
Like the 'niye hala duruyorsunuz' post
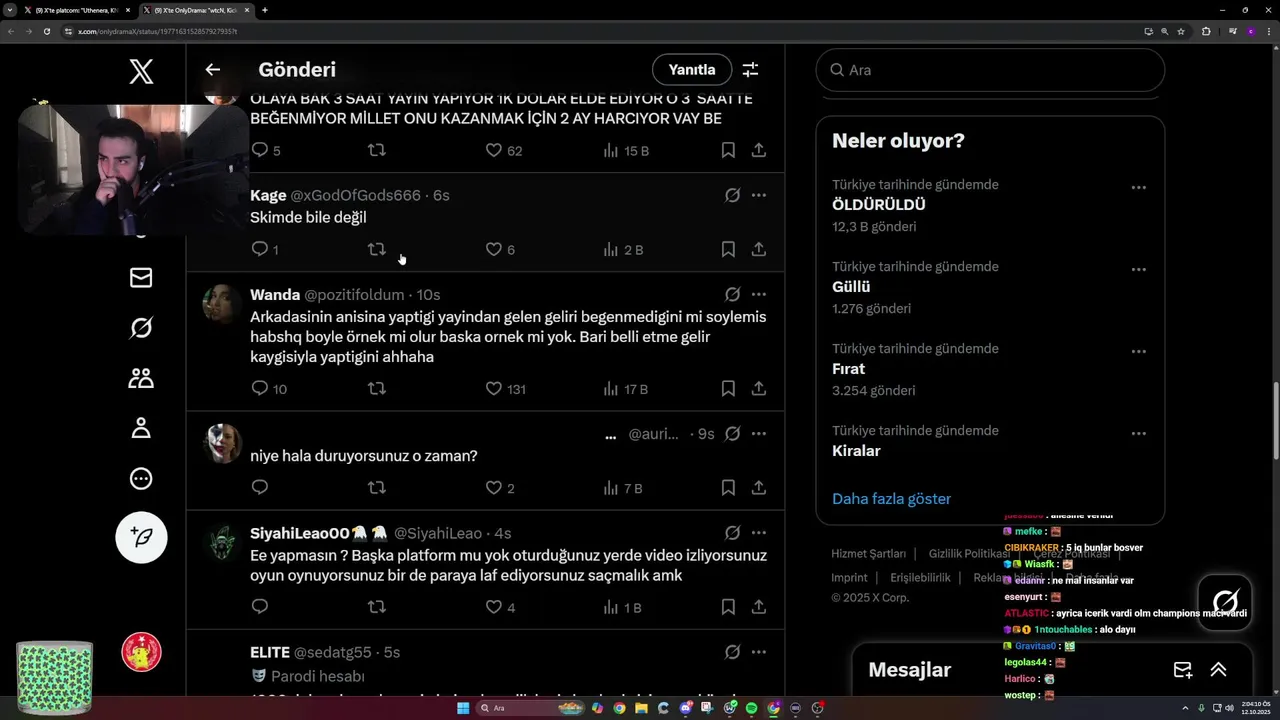coord(493,488)
